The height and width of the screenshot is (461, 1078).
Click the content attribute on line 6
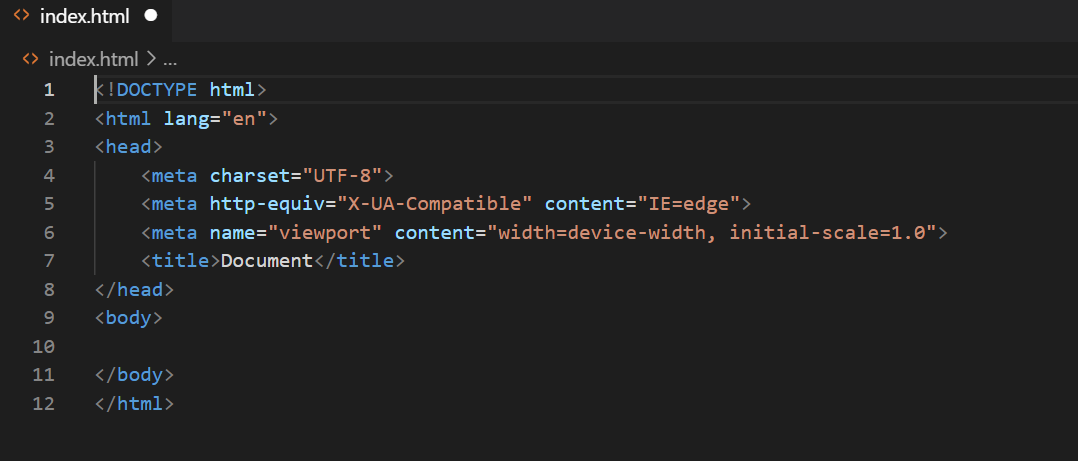[x=434, y=232]
